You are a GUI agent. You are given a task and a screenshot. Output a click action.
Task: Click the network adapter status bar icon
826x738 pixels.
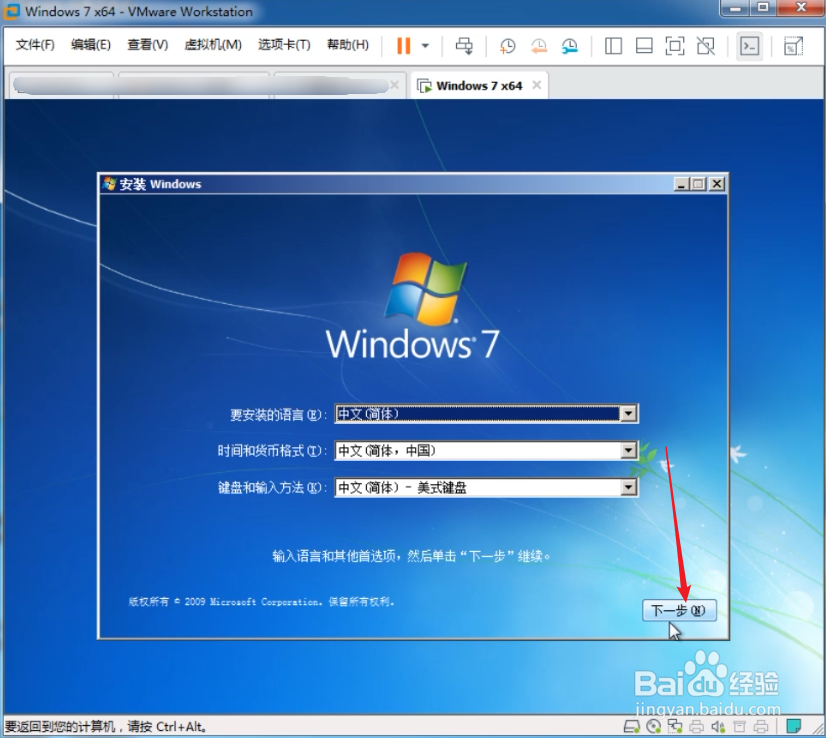[x=676, y=726]
